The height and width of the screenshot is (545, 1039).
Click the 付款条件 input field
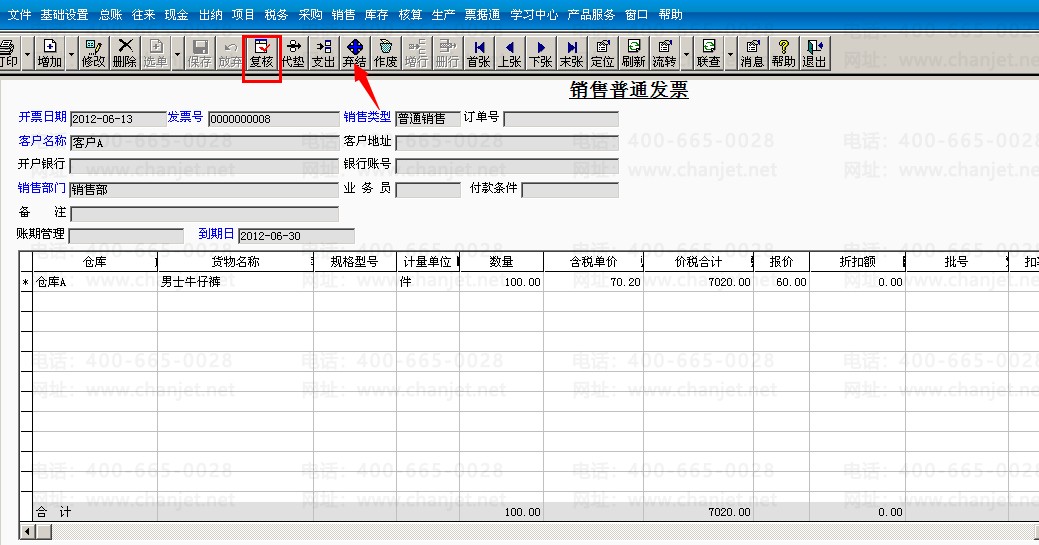pyautogui.click(x=570, y=190)
